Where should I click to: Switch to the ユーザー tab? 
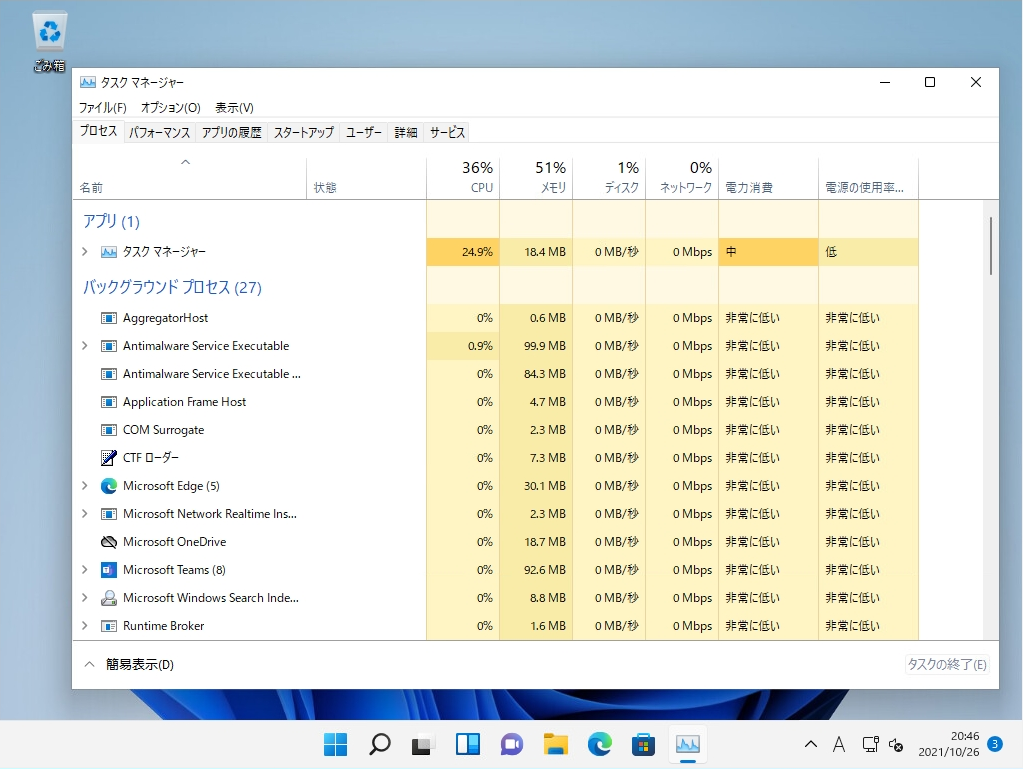363,132
